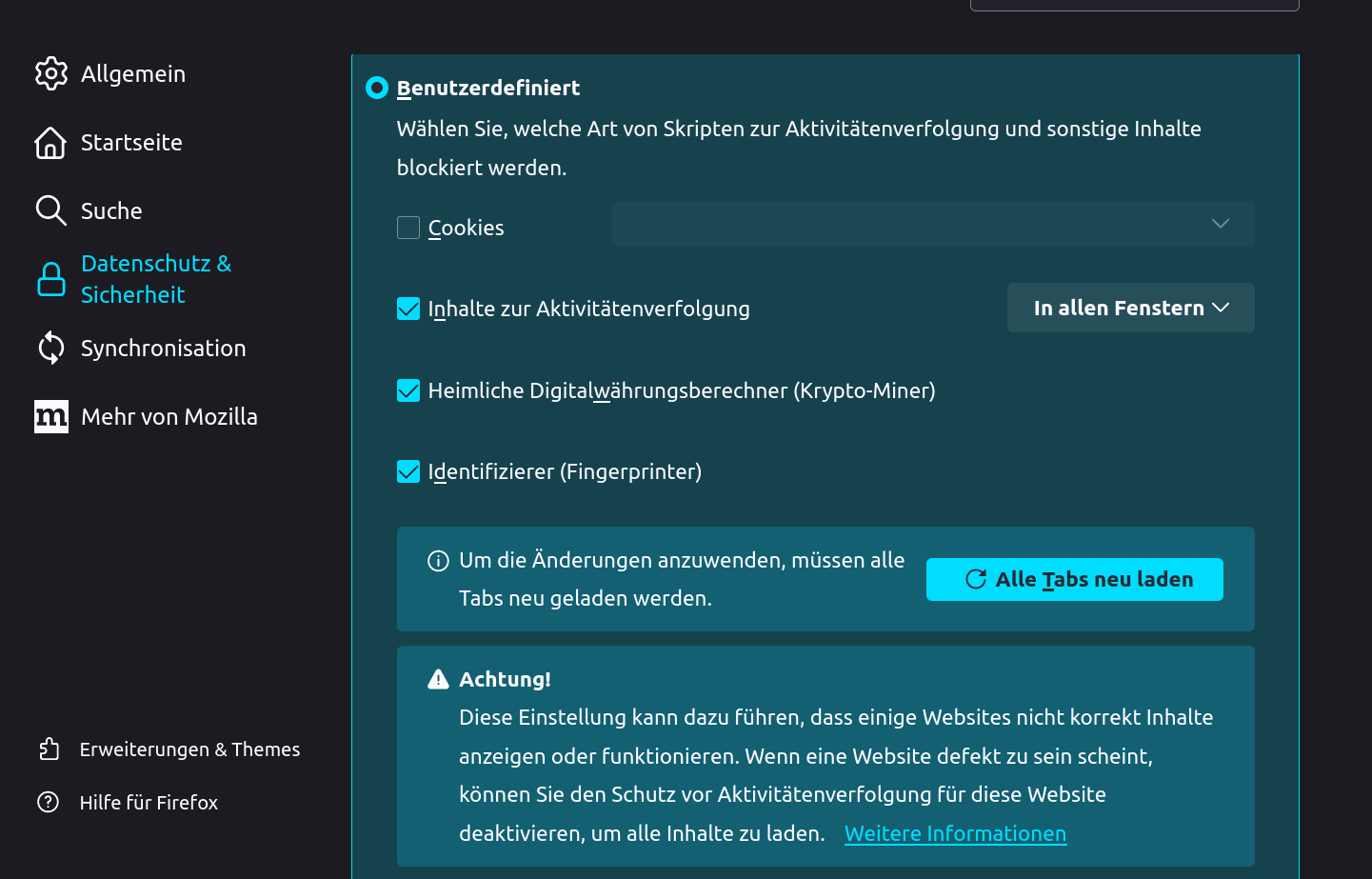Enable the Cookies checkbox
This screenshot has width=1372, height=879.
pos(408,228)
